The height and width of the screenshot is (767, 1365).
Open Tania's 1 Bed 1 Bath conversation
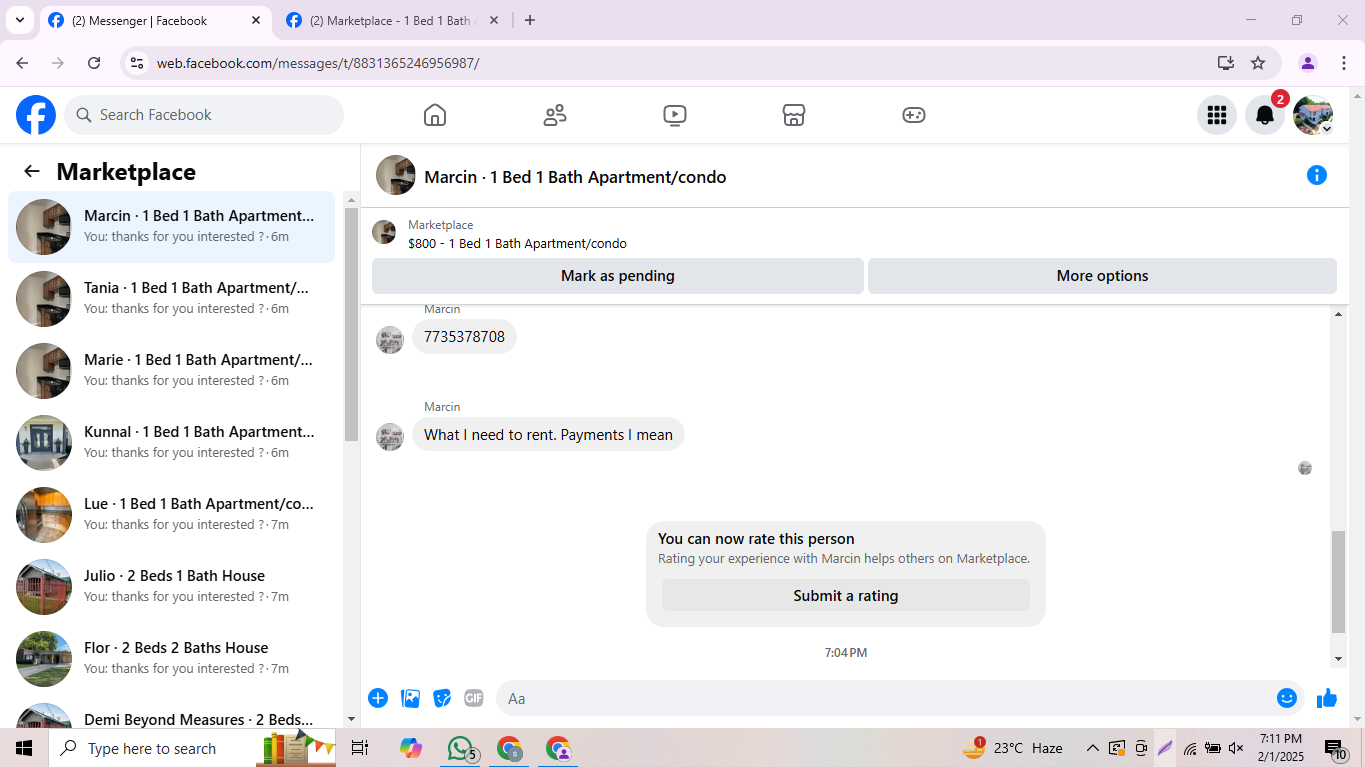click(172, 299)
